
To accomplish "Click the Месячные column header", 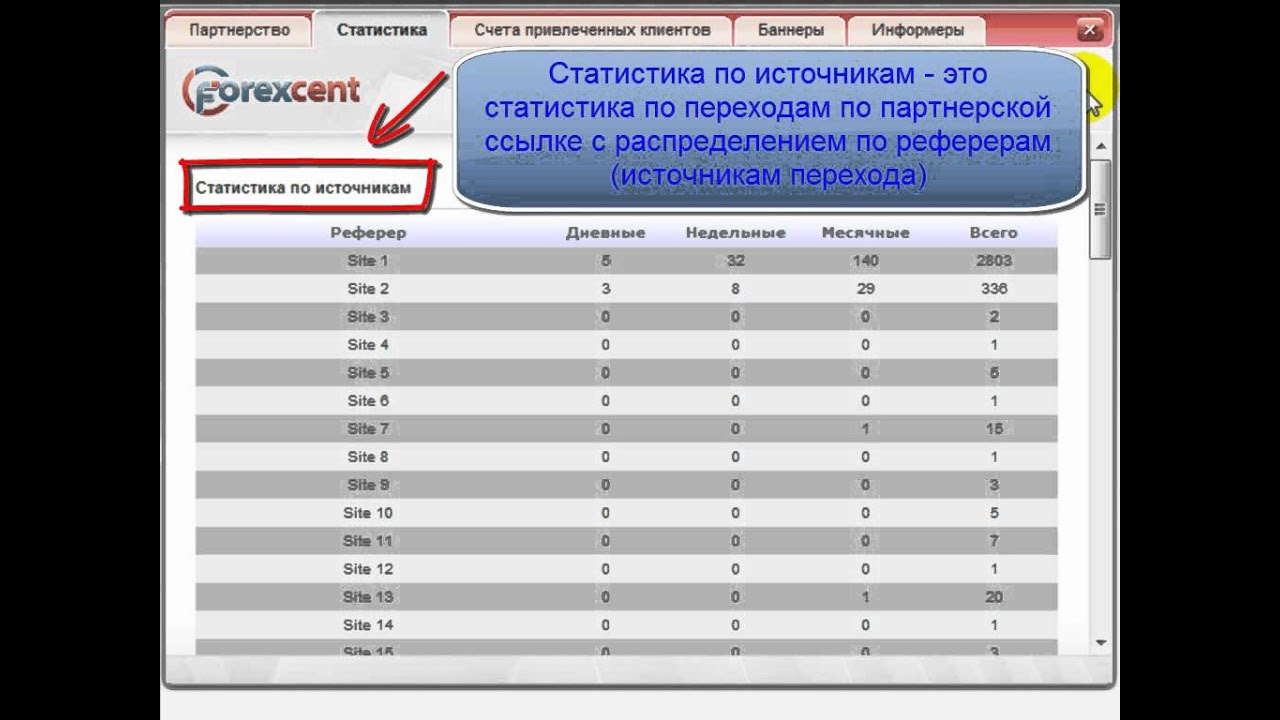I will [865, 233].
